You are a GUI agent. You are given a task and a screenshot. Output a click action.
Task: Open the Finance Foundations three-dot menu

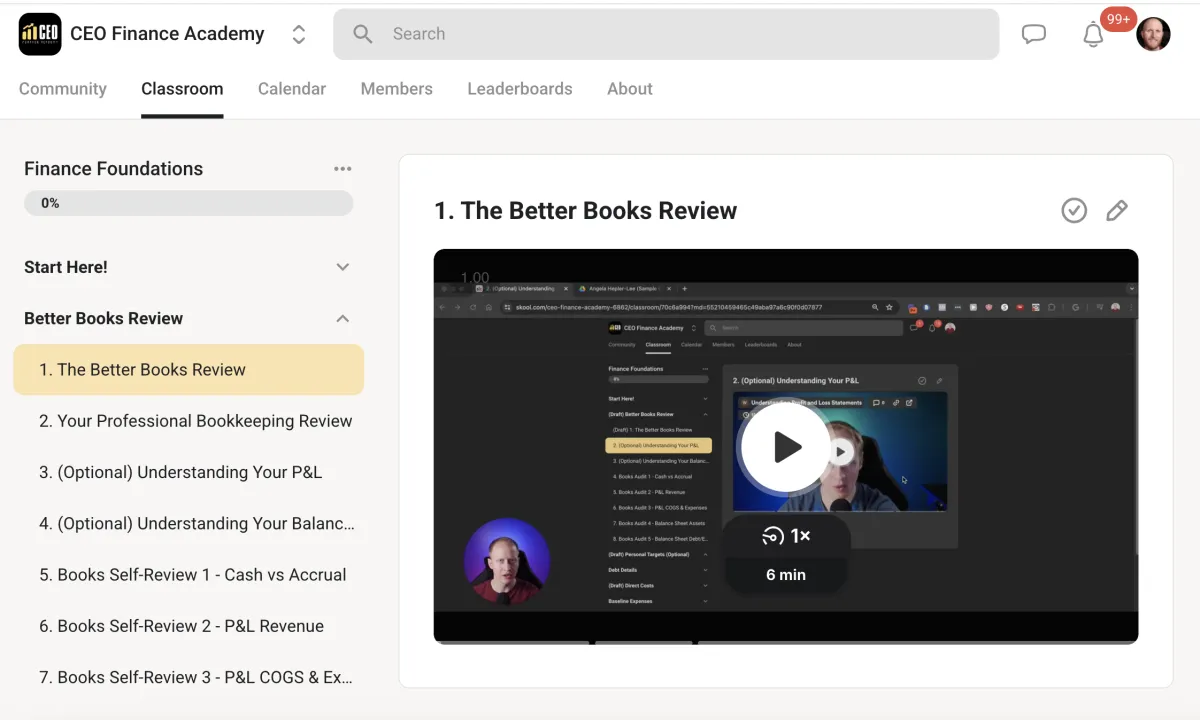[x=343, y=169]
